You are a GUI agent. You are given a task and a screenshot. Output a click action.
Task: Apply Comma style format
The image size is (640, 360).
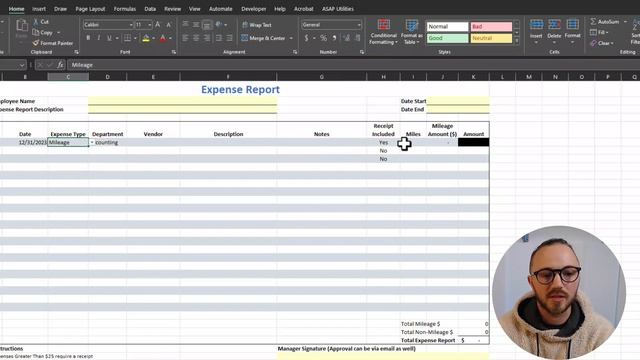coord(334,38)
